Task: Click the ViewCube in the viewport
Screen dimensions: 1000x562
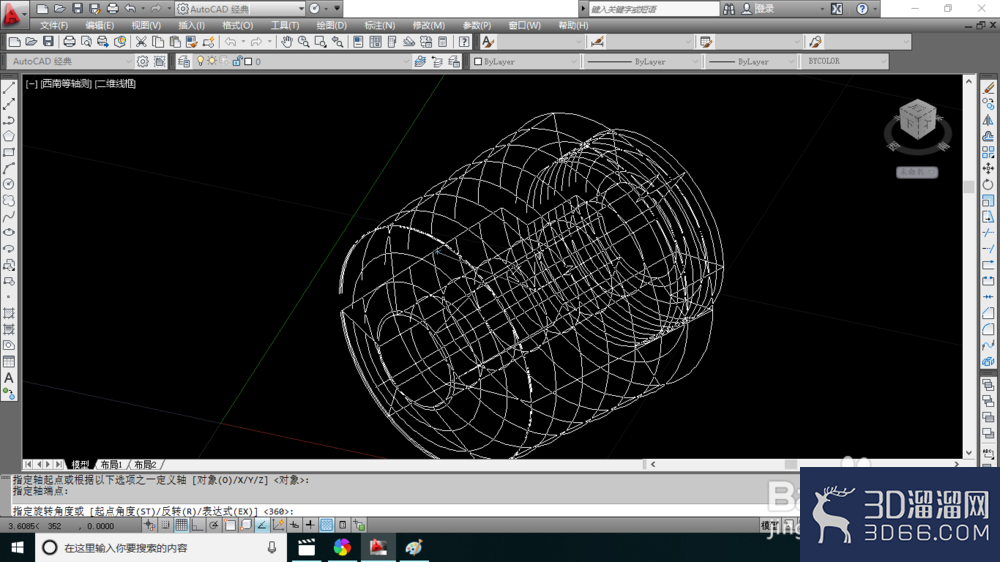Action: coord(918,120)
